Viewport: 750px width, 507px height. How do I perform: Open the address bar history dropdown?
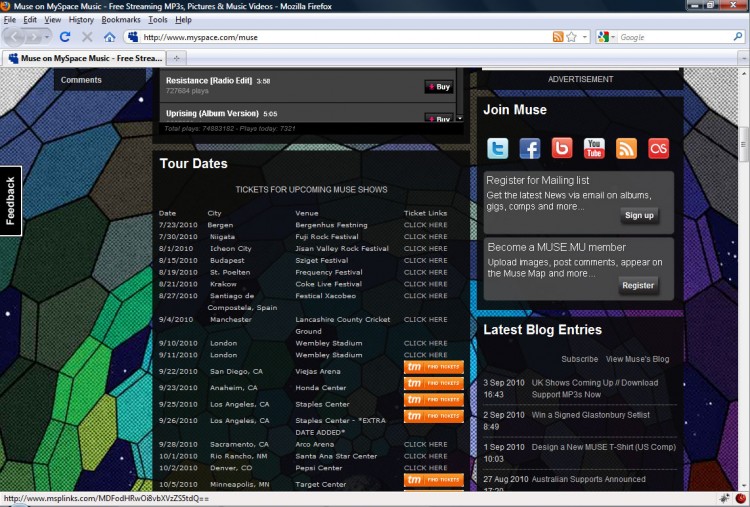[x=585, y=37]
